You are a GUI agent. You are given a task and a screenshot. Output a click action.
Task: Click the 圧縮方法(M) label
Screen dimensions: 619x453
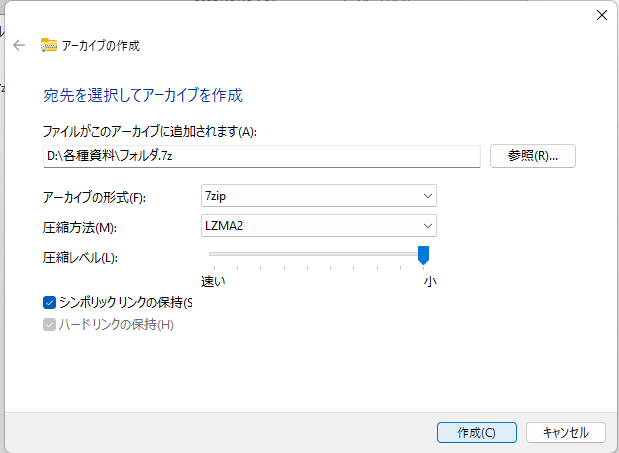pos(81,227)
